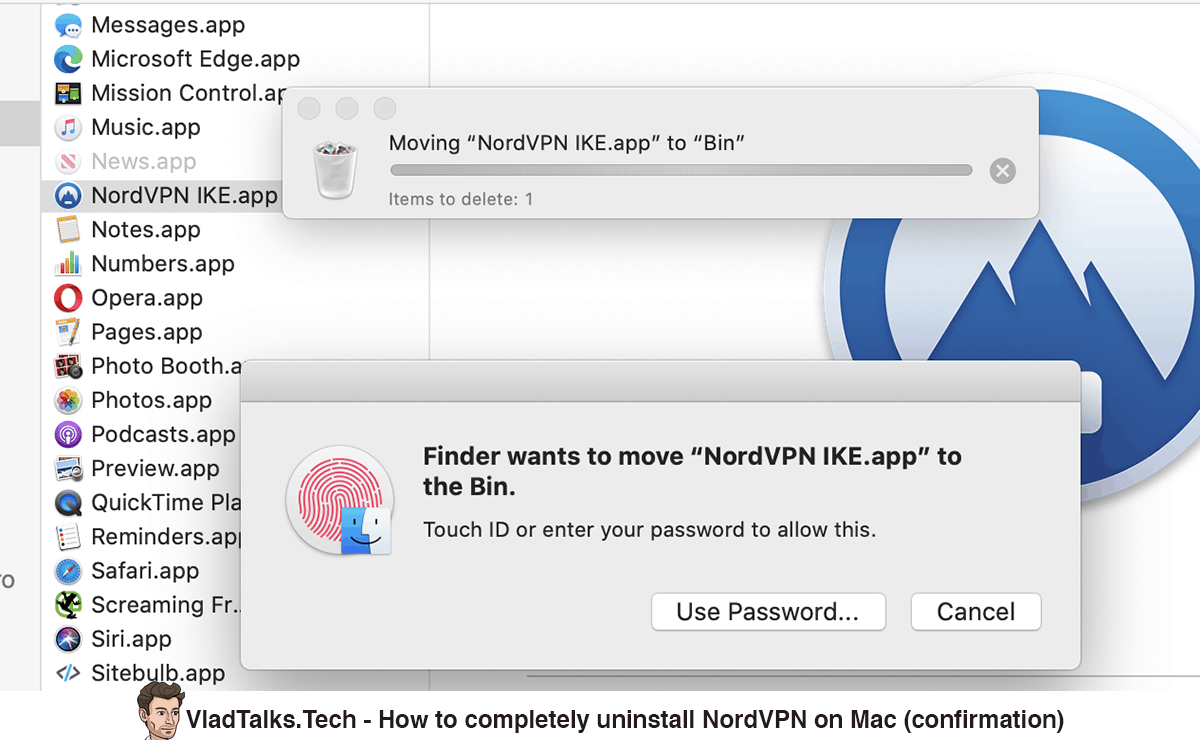The image size is (1200, 740).
Task: Select the Podcasts.app file name
Action: [164, 434]
